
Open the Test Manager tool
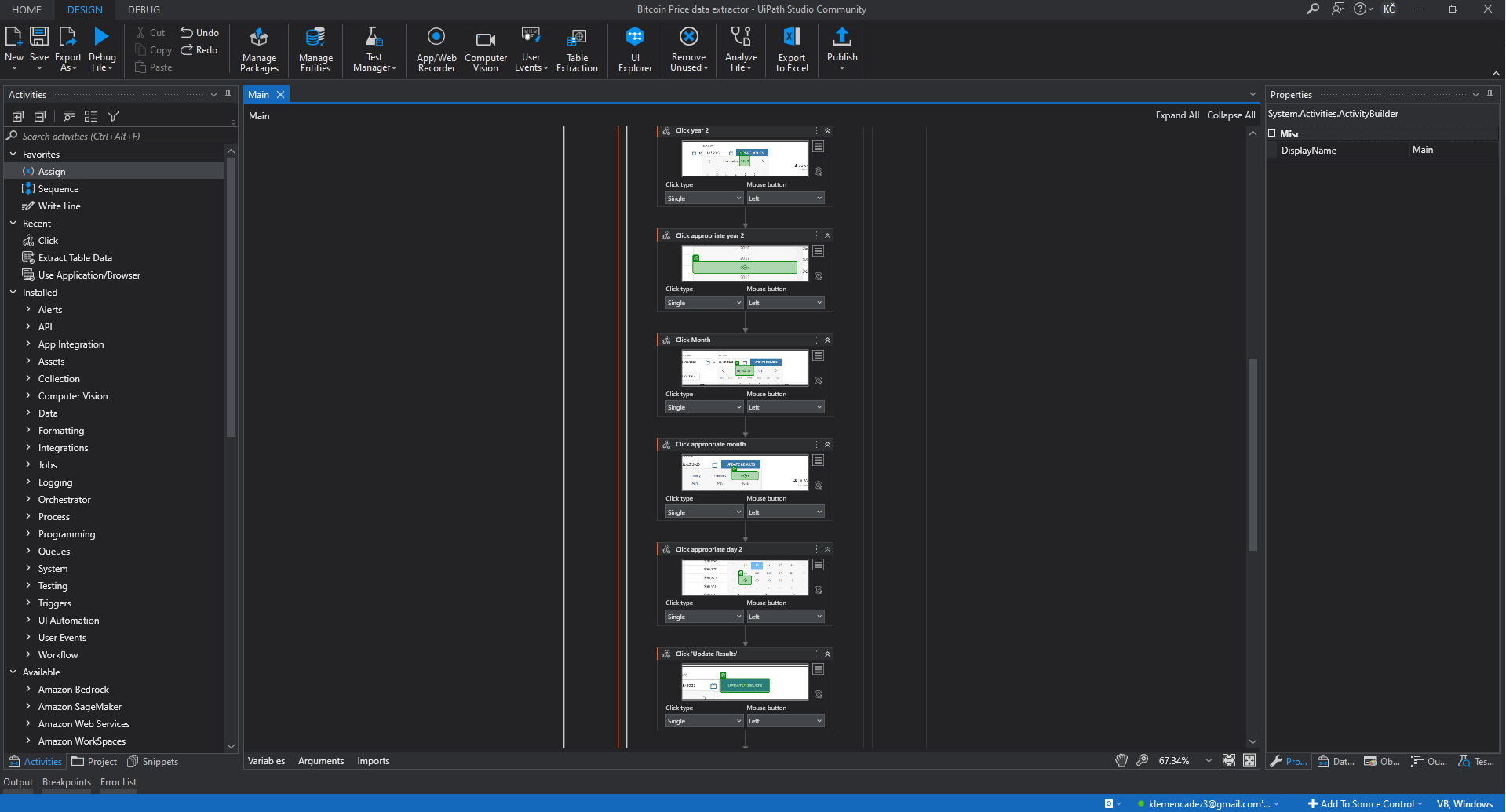pos(374,49)
